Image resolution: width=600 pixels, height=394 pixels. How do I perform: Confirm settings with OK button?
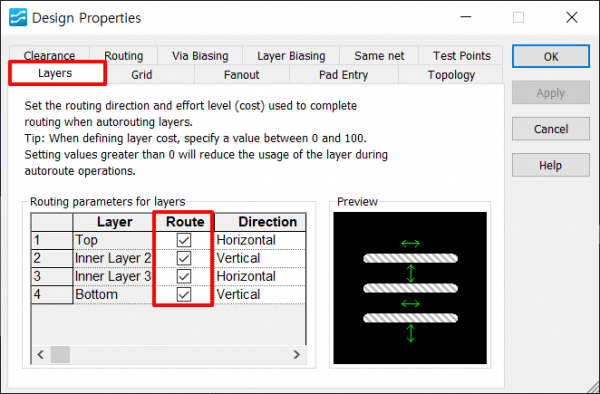551,57
